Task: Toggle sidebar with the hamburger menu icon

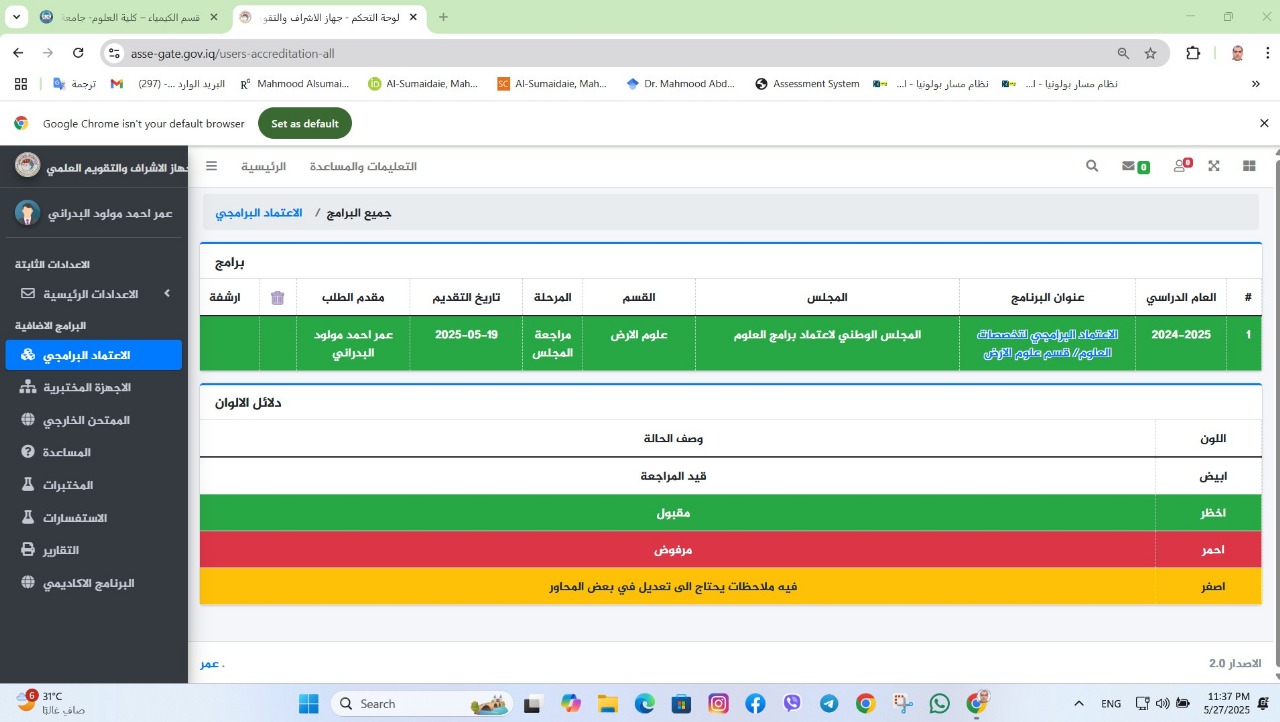Action: coord(212,166)
